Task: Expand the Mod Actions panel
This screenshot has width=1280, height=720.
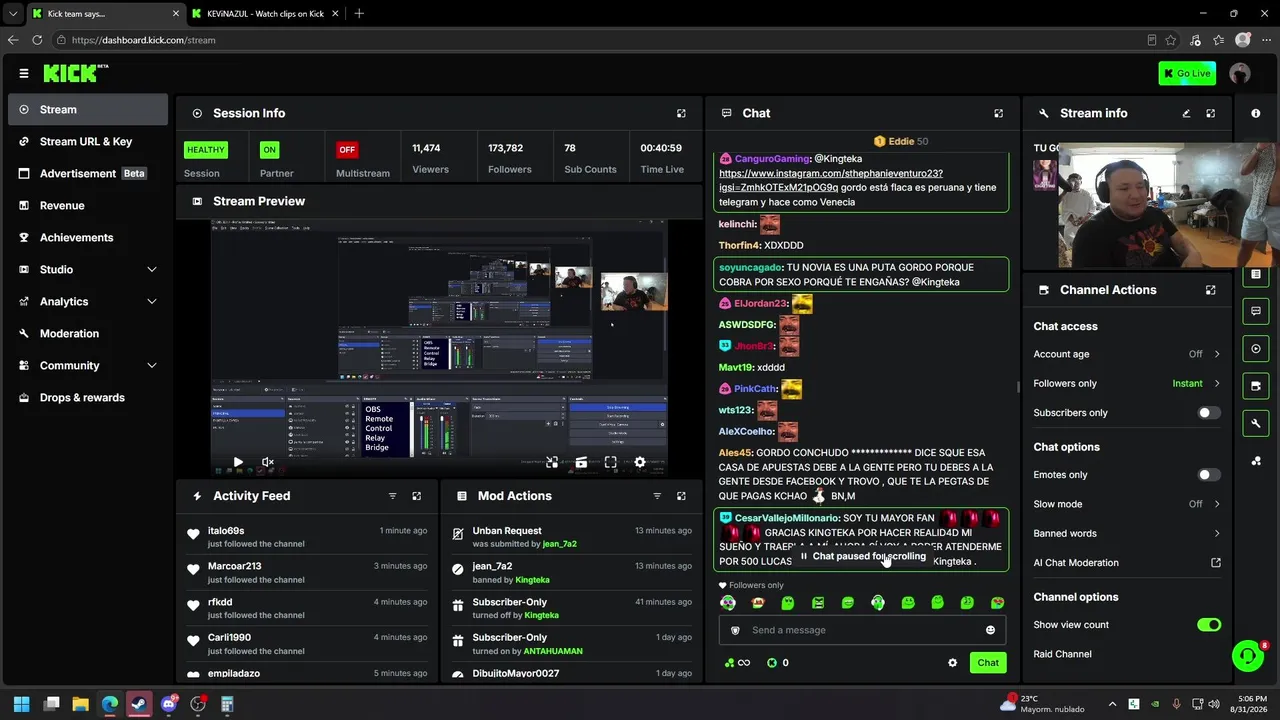Action: point(681,496)
